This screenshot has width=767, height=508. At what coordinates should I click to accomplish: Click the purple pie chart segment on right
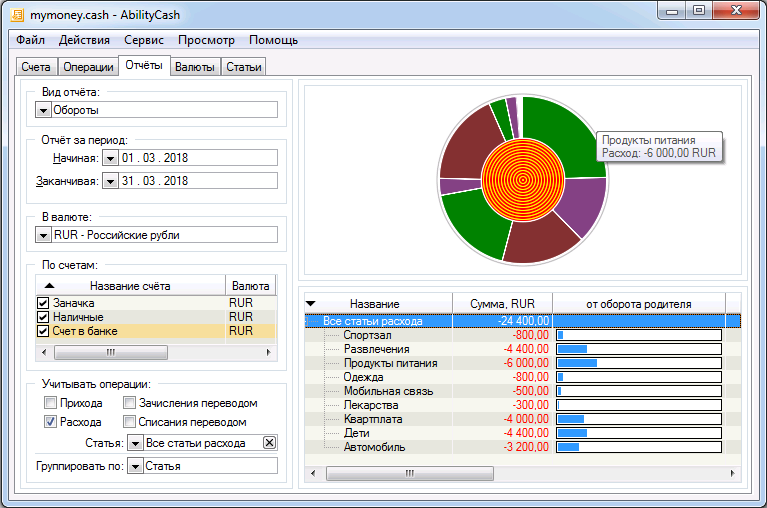(583, 204)
